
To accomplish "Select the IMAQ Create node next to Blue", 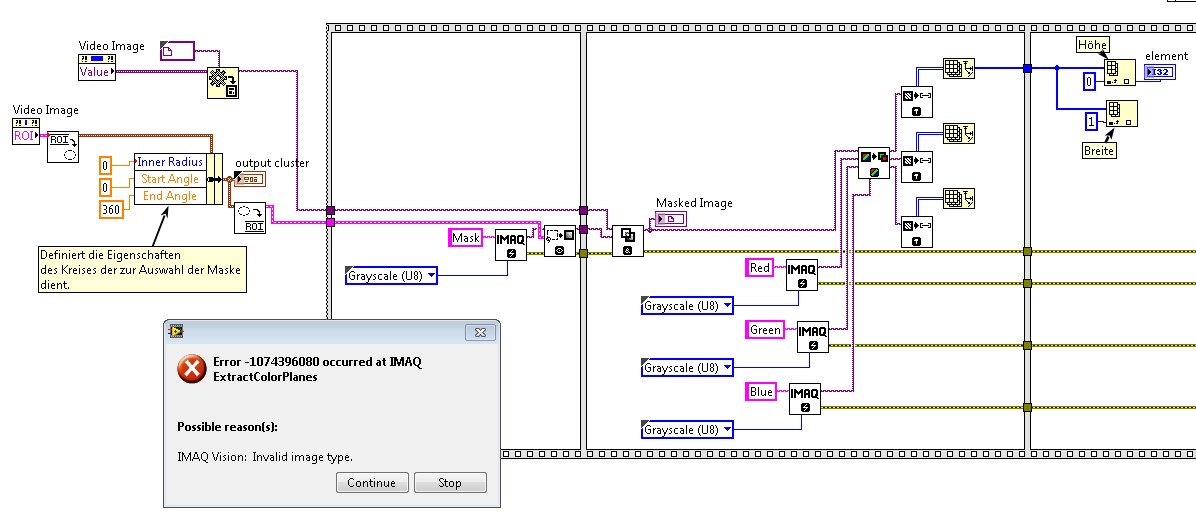I will pyautogui.click(x=805, y=399).
